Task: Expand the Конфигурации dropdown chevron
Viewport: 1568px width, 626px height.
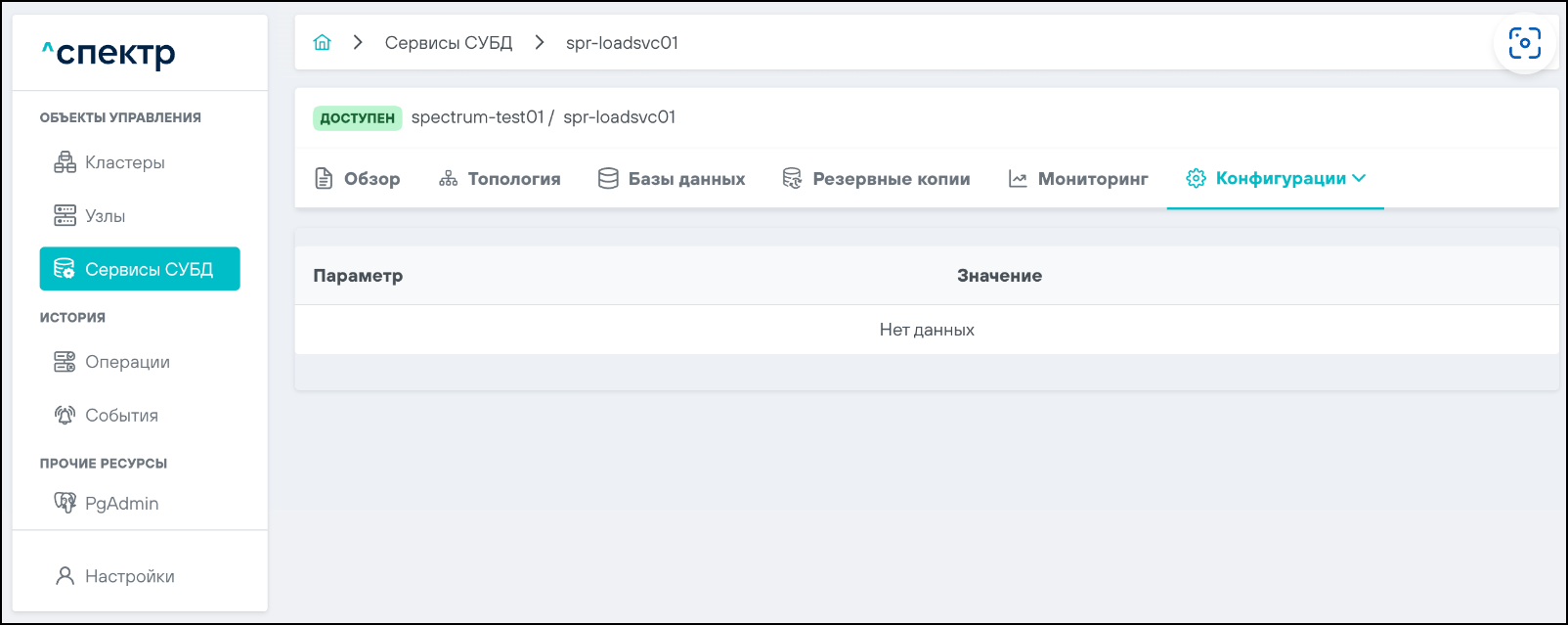Action: pos(1359,178)
